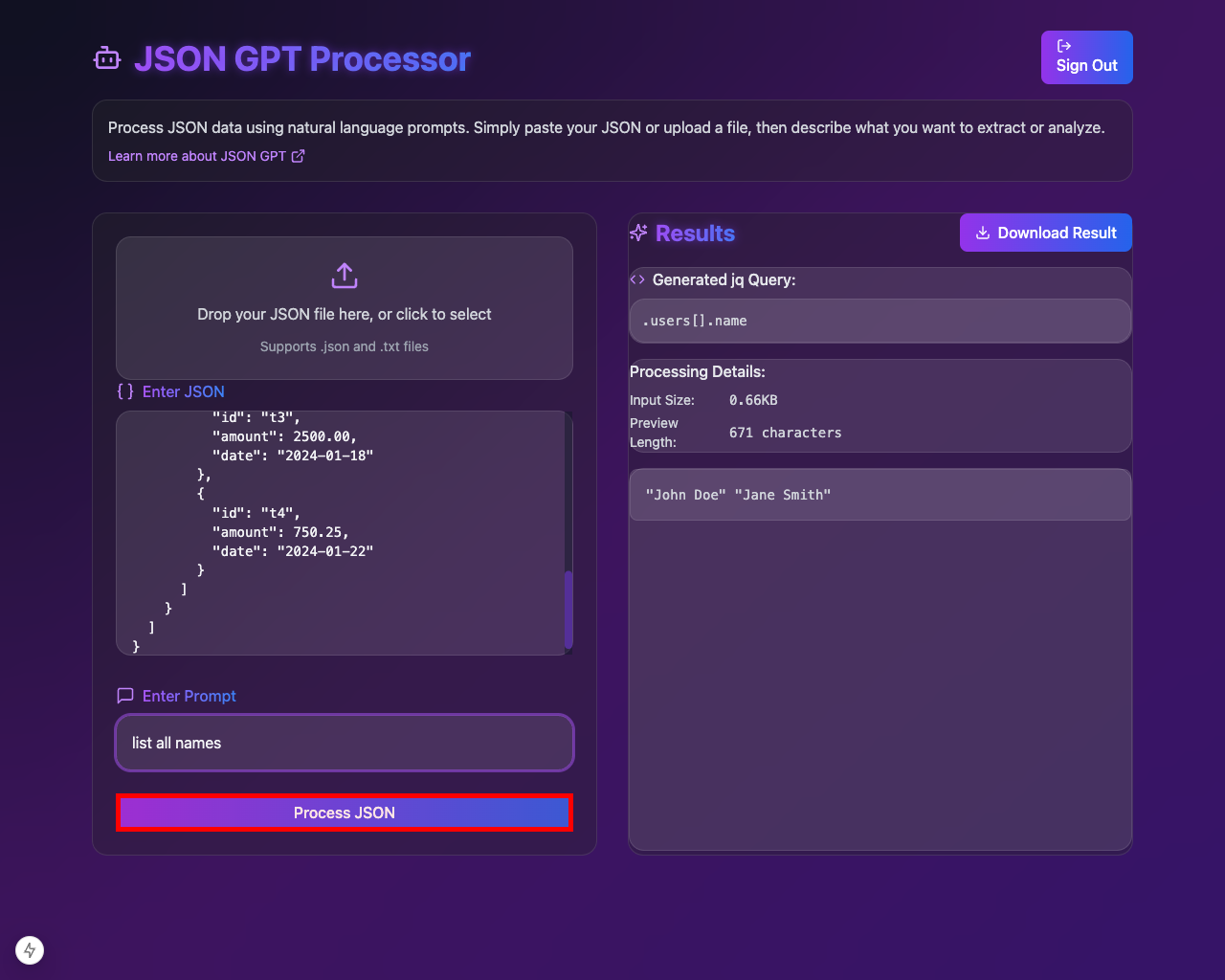Click the robot logo icon beside the title
The width and height of the screenshot is (1225, 980).
coord(107,58)
